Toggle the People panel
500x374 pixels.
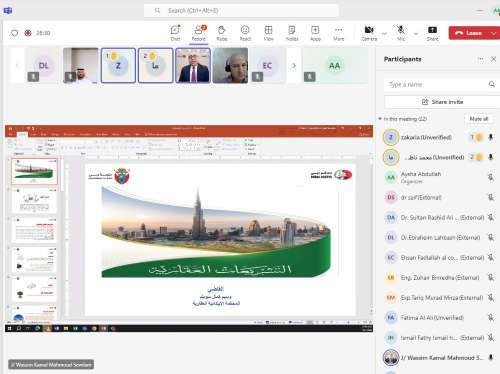[x=199, y=33]
